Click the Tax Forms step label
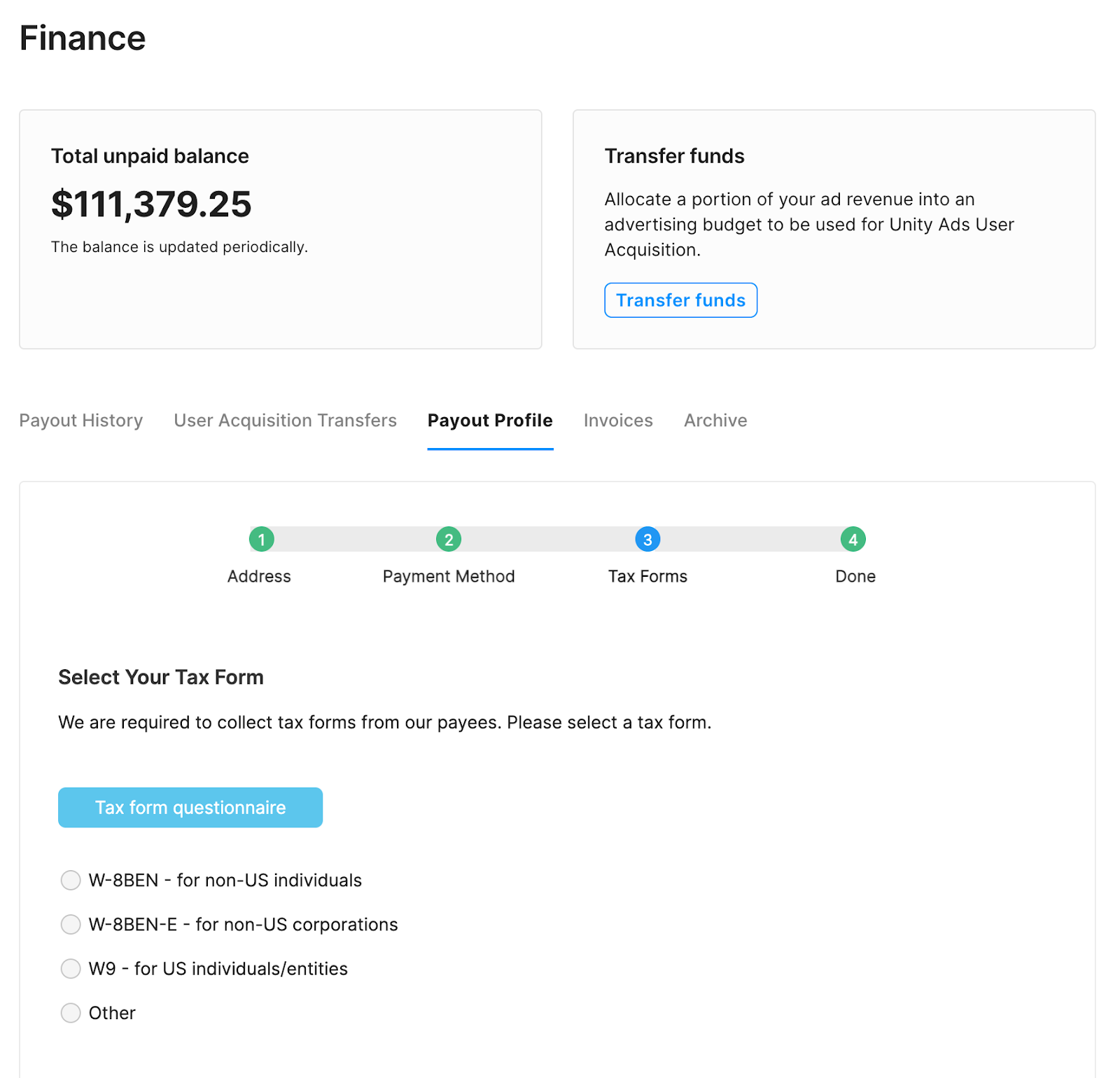Image resolution: width=1120 pixels, height=1078 pixels. click(647, 576)
